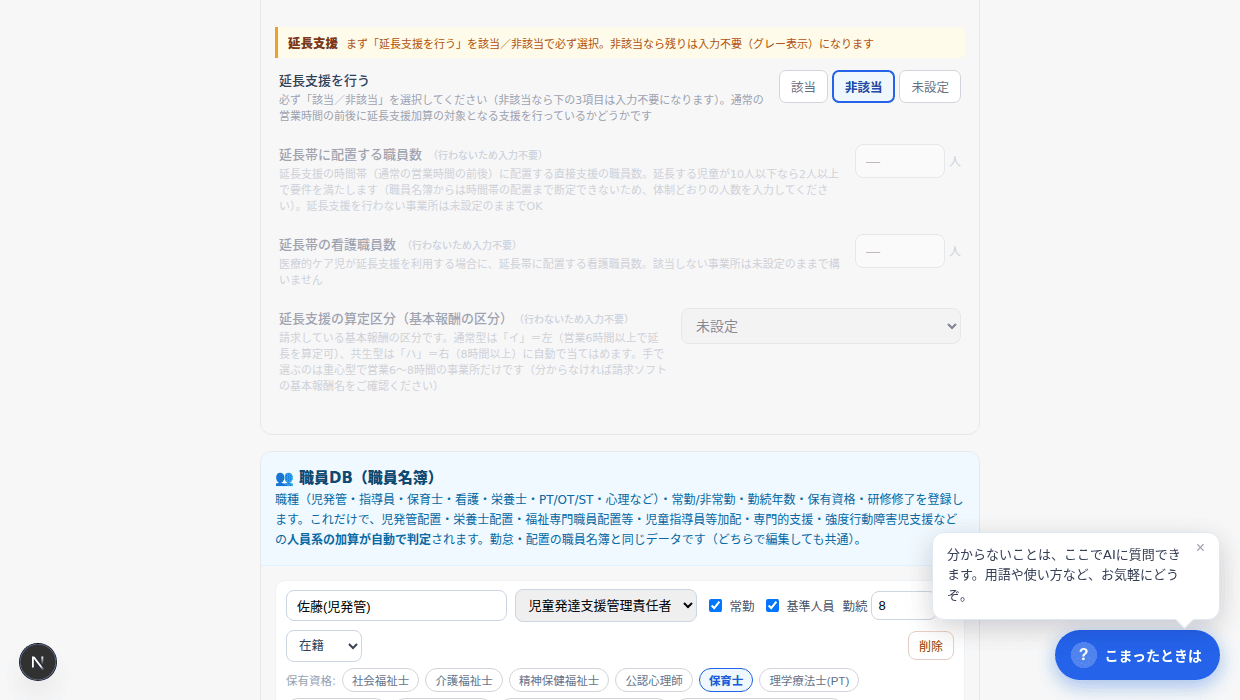Click the Next.js N logo badge
This screenshot has height=700, width=1240.
[x=38, y=662]
